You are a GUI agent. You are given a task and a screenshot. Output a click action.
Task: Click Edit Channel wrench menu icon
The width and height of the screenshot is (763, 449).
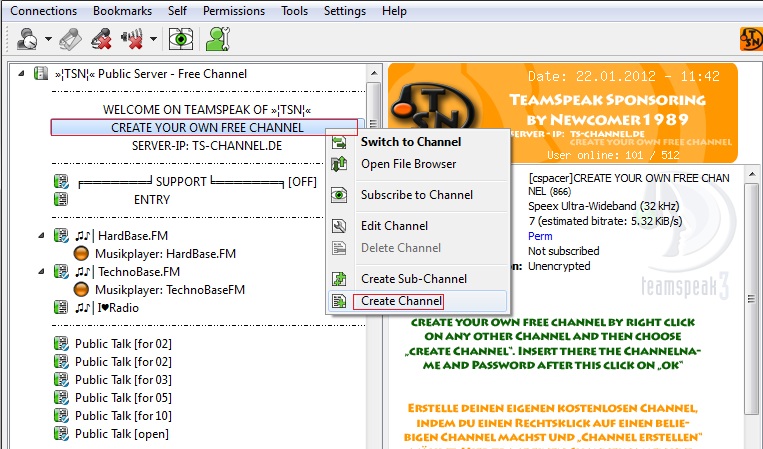point(339,226)
